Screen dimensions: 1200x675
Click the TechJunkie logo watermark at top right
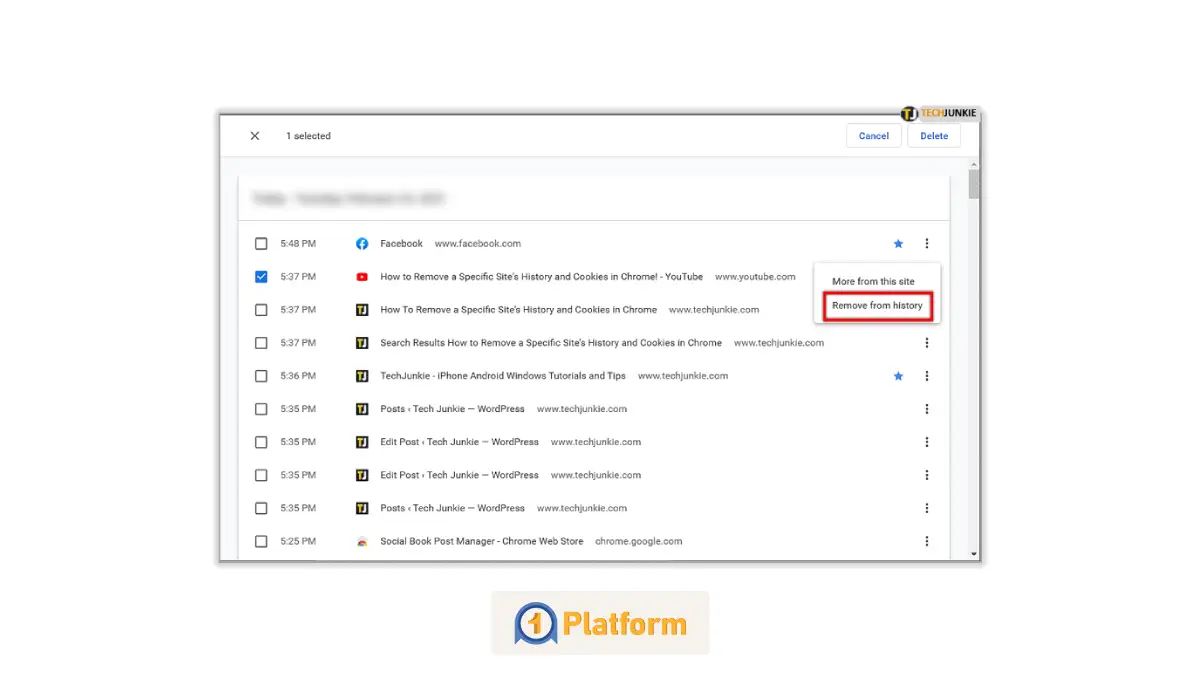click(x=938, y=114)
